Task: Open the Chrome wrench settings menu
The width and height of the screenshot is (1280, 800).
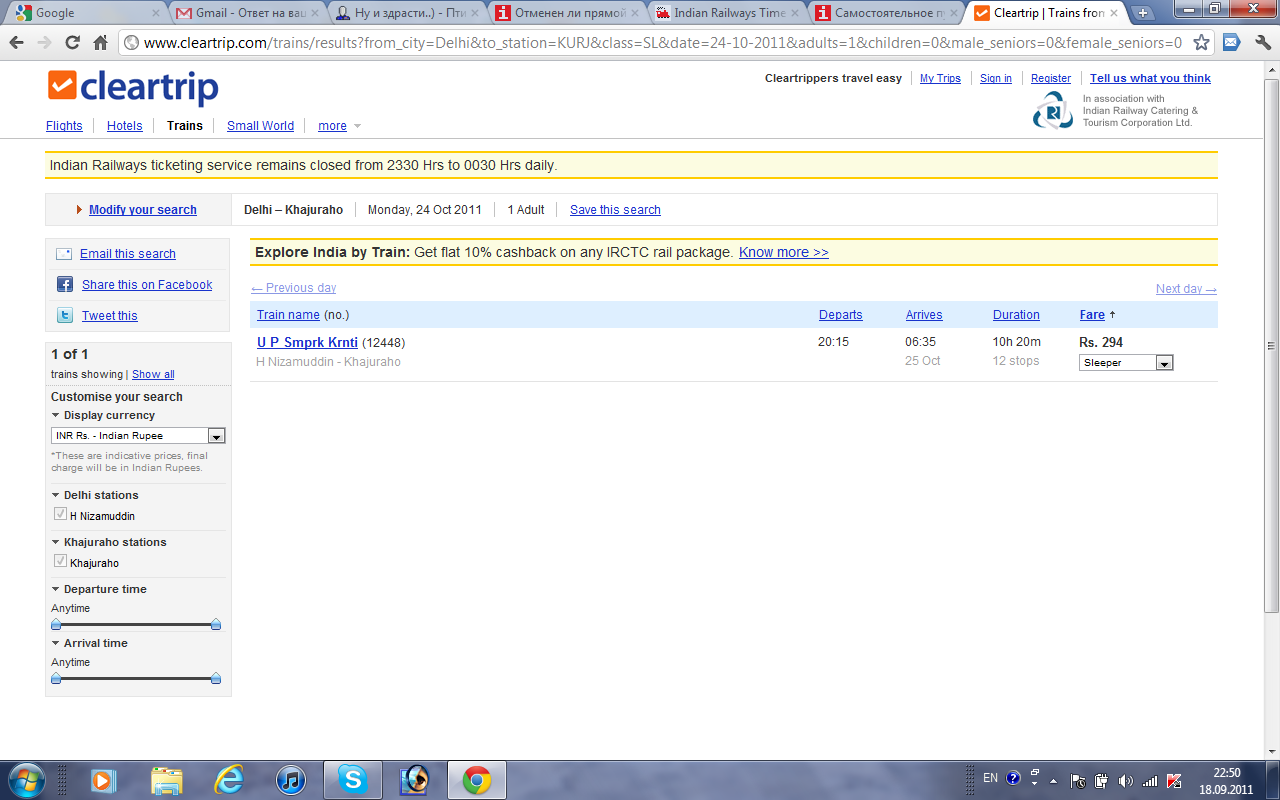Action: (x=1261, y=43)
